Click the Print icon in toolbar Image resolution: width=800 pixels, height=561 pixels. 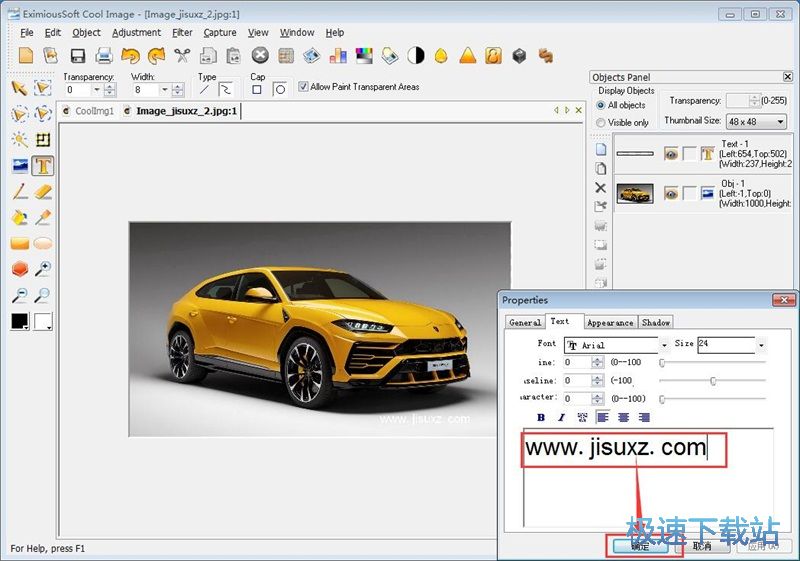tap(103, 56)
